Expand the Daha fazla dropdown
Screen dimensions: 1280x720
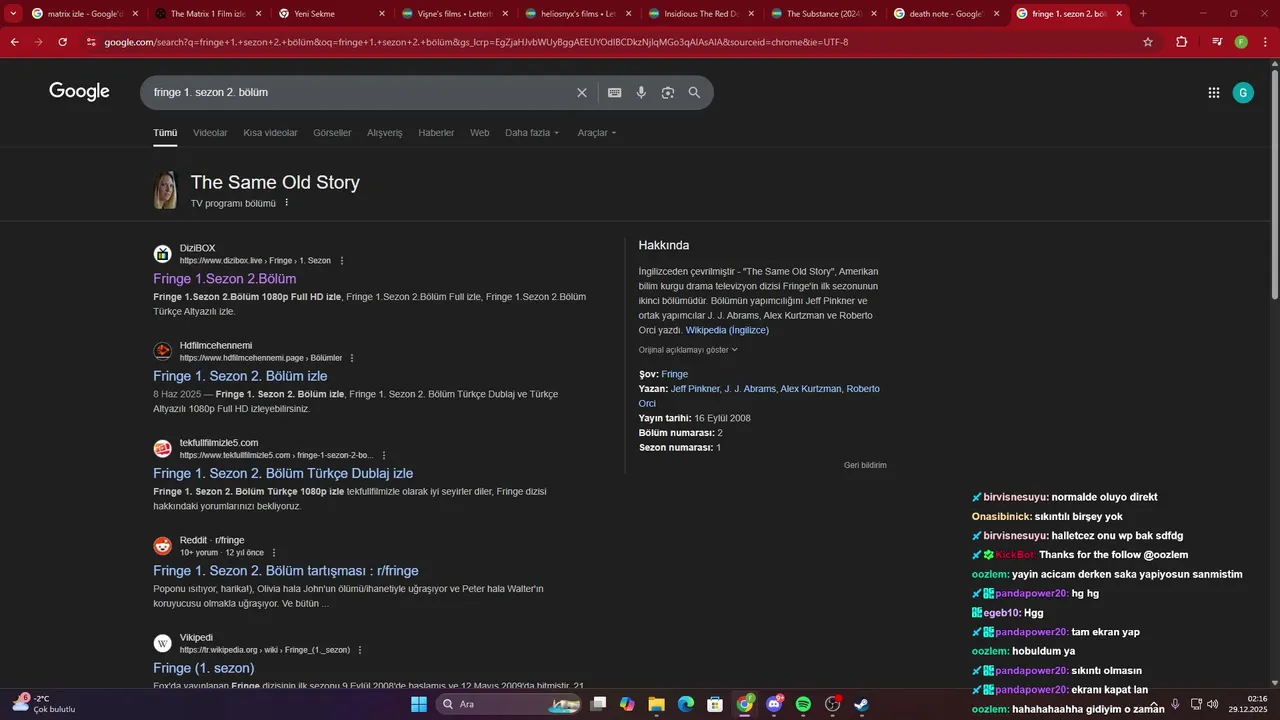(x=532, y=133)
